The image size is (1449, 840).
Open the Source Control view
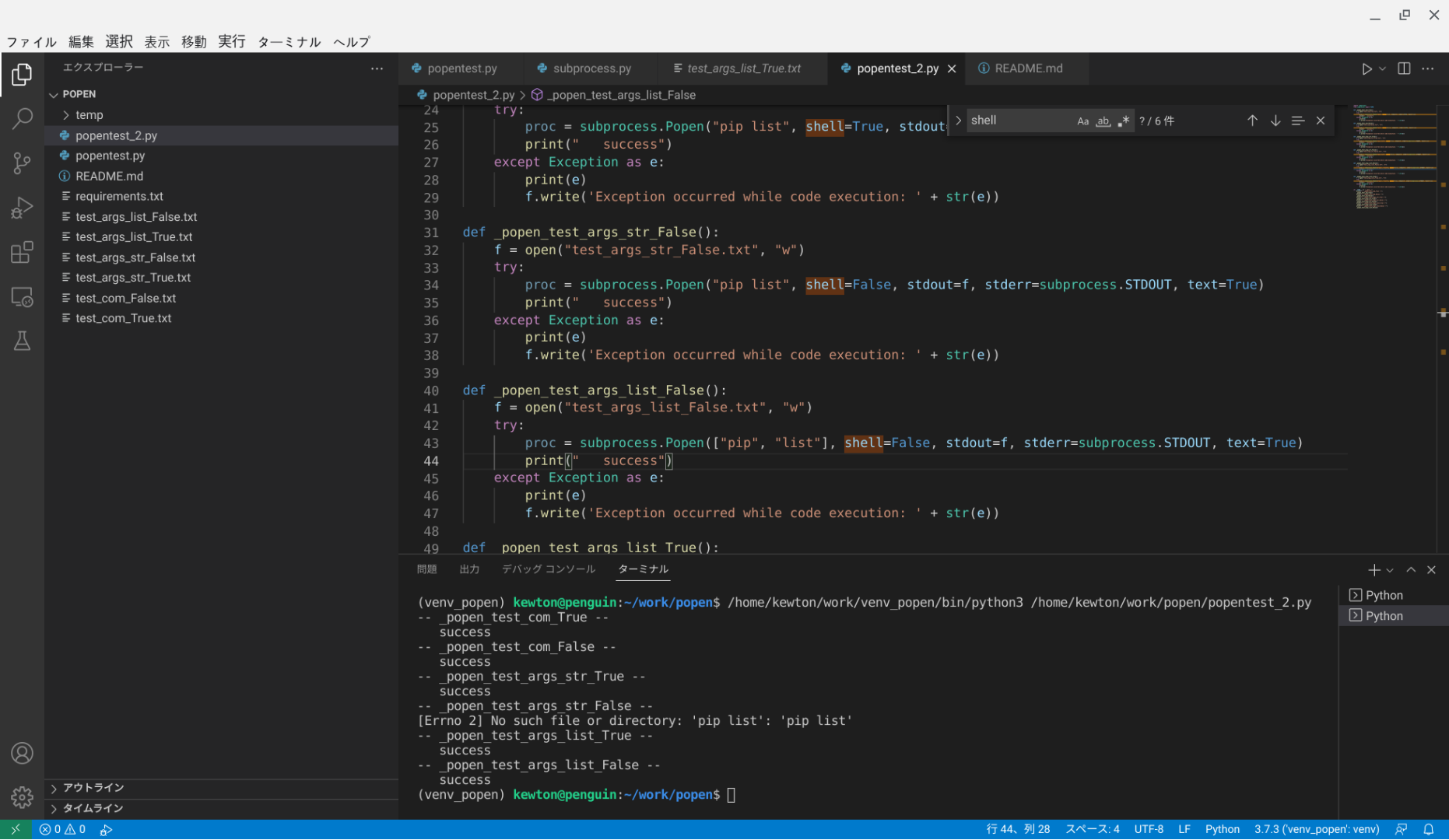click(22, 163)
